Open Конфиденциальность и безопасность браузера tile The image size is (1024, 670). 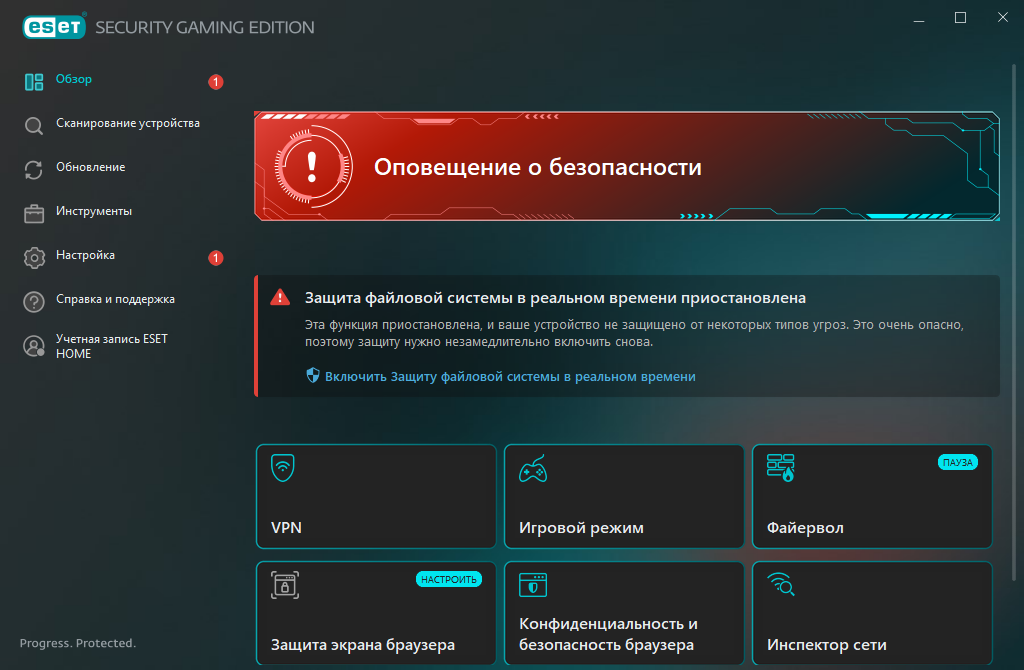pos(624,613)
